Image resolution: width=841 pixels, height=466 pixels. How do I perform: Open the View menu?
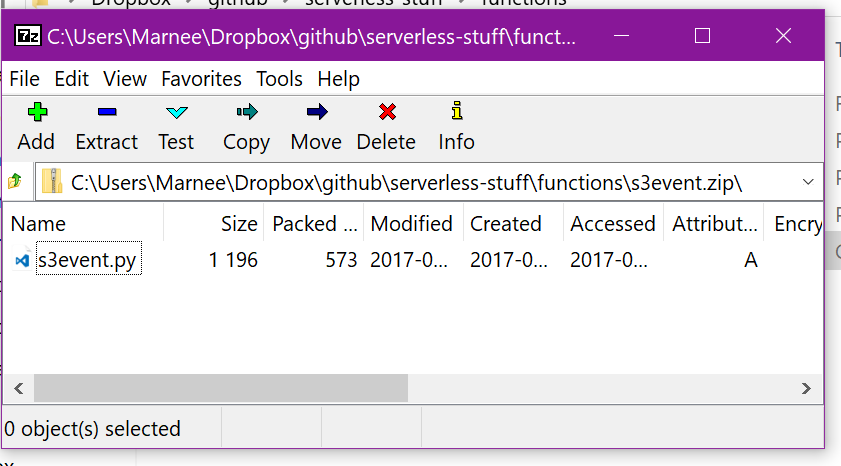124,79
